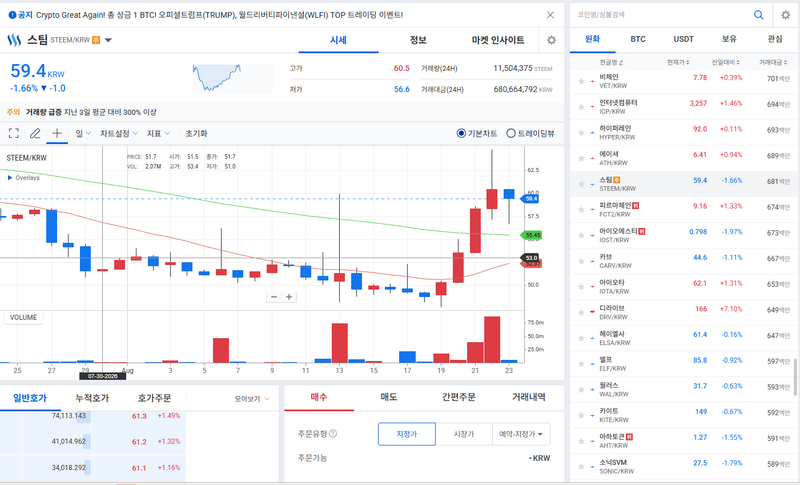The width and height of the screenshot is (800, 485).
Task: Toggle favorite star for 스팀 STEEM/KRW
Action: [581, 184]
